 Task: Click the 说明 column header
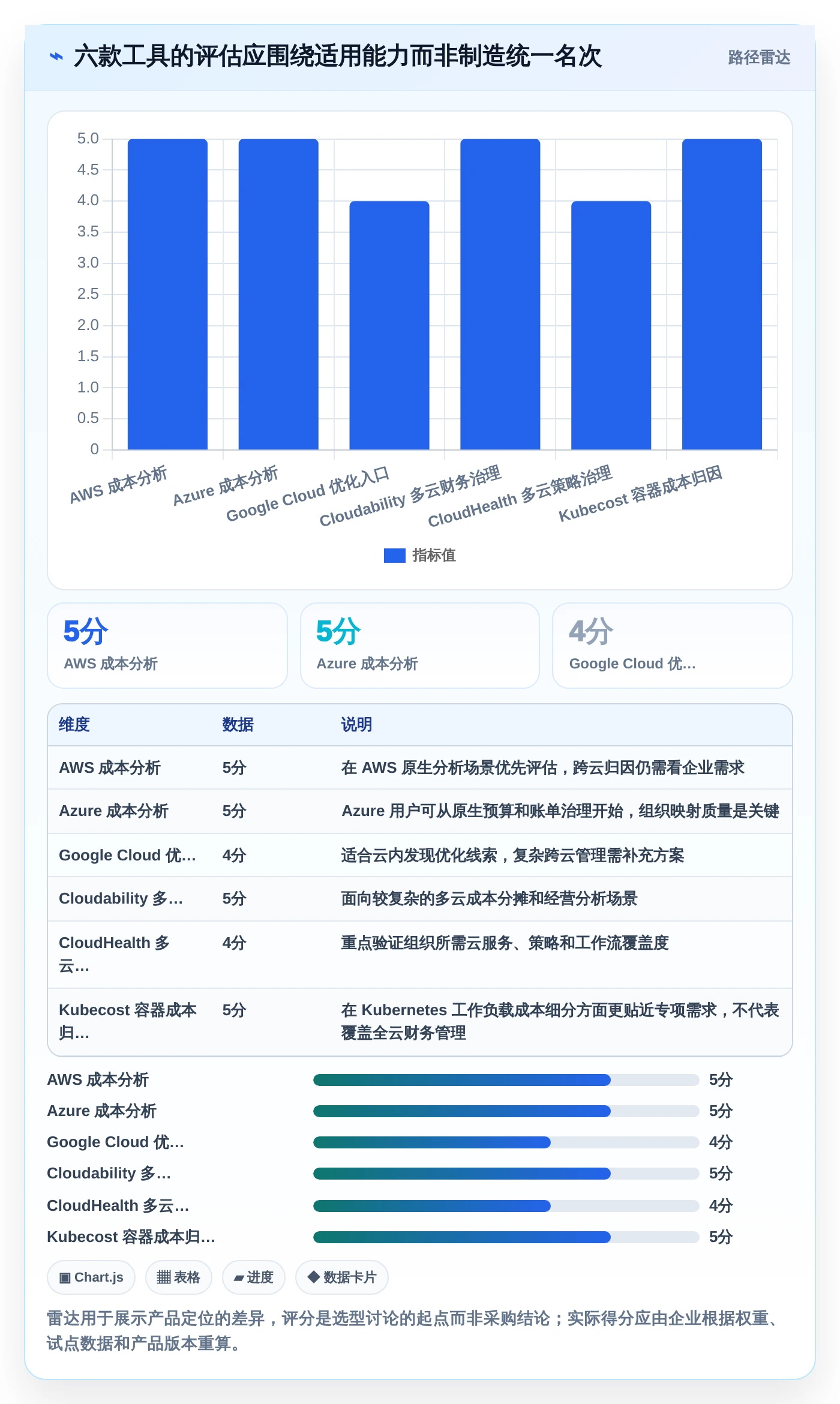click(356, 725)
